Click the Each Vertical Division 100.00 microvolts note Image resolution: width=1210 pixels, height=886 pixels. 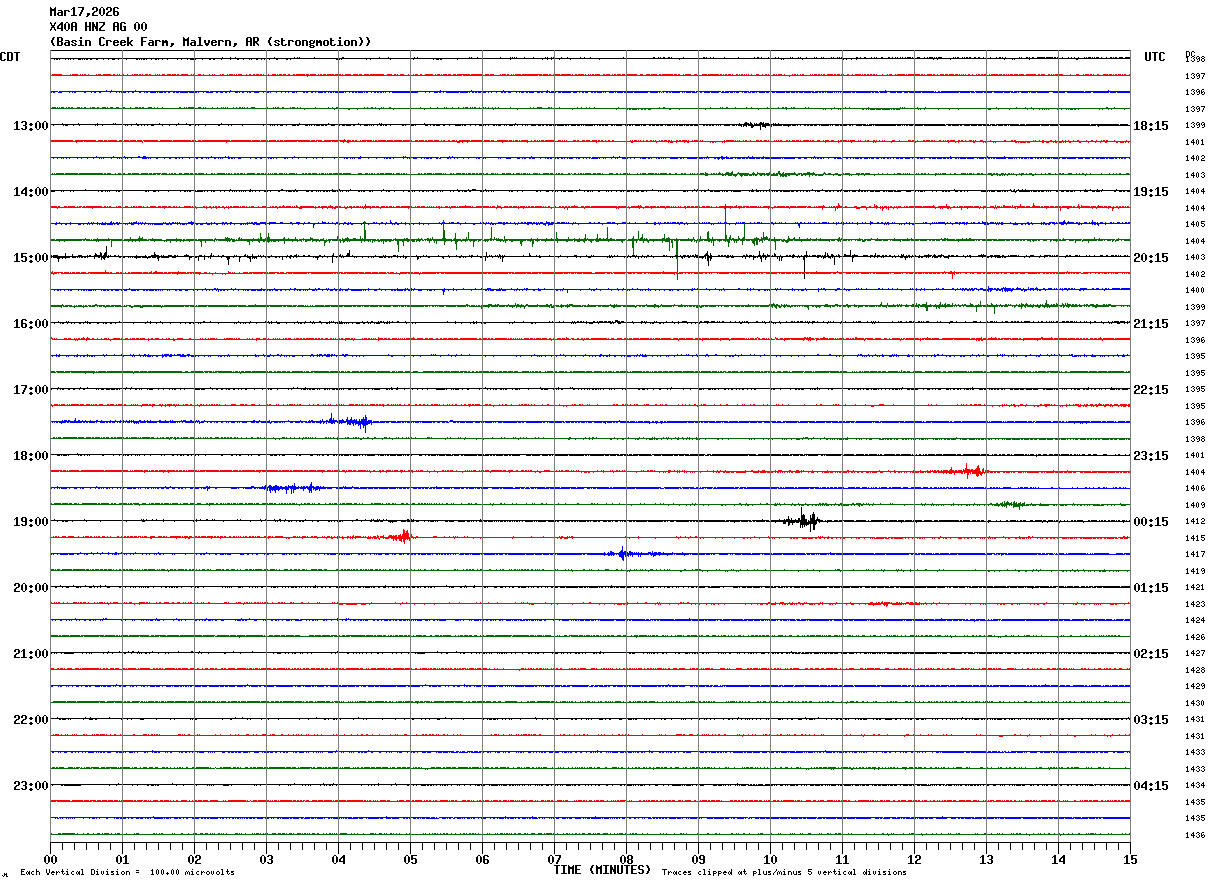pyautogui.click(x=127, y=872)
